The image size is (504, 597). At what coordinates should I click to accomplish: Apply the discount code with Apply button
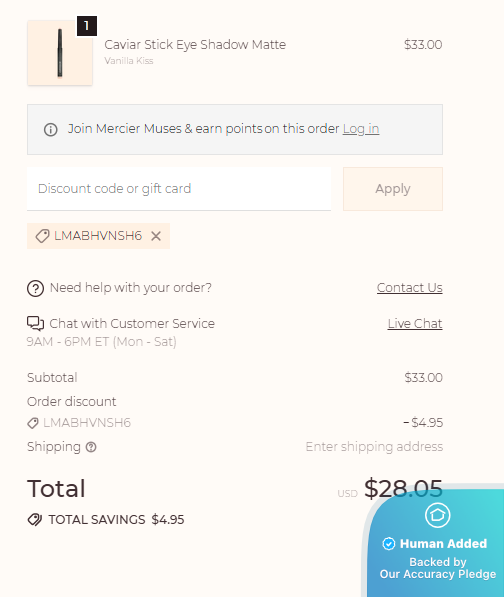click(x=393, y=189)
